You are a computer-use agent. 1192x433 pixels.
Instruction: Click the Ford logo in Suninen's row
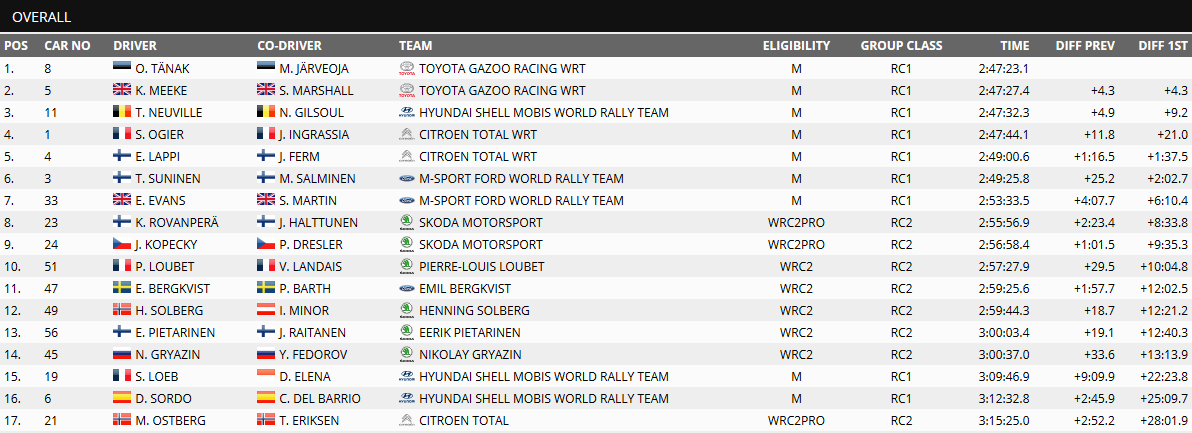407,179
